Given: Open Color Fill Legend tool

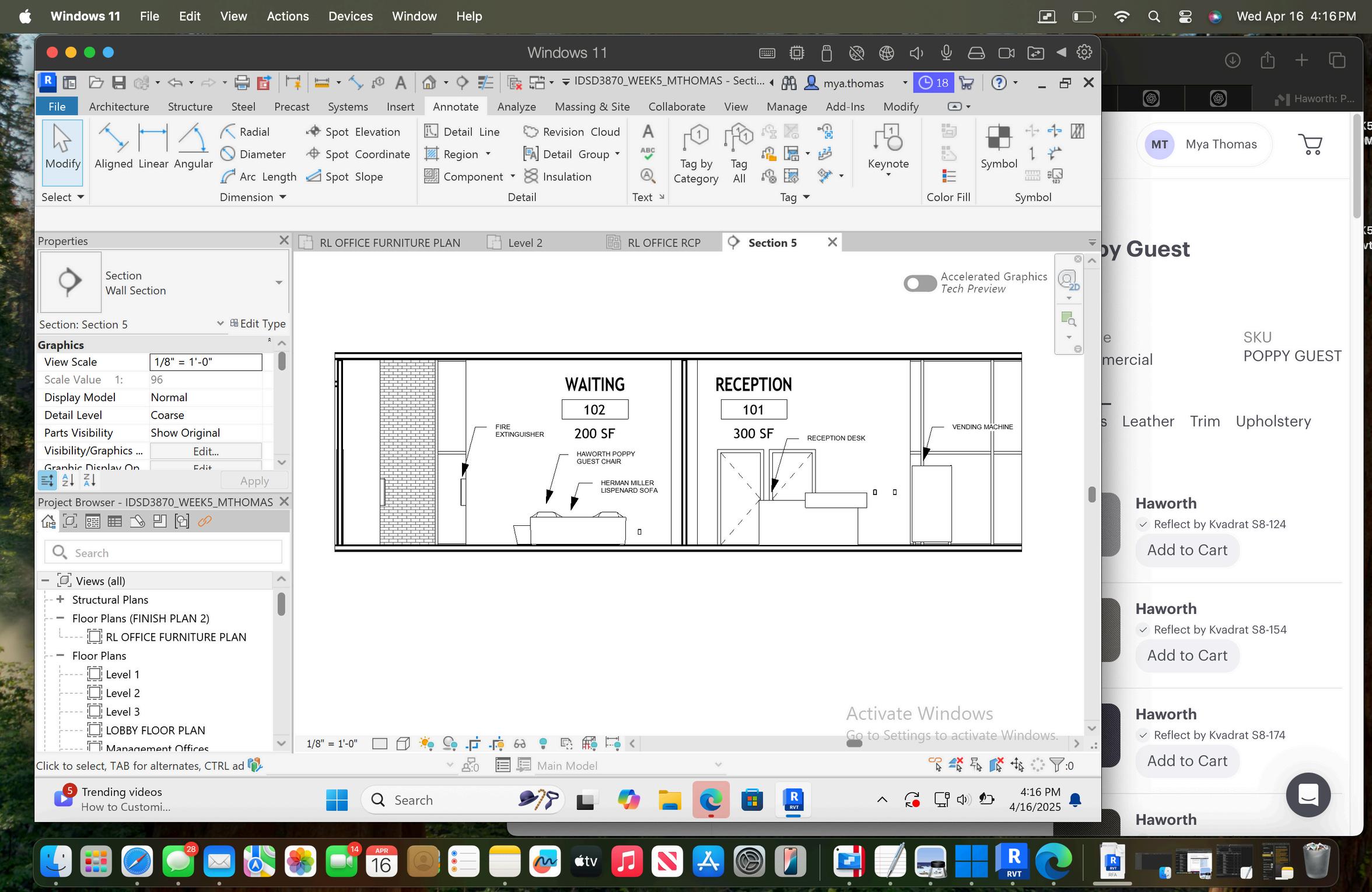Looking at the screenshot, I should pos(949,176).
